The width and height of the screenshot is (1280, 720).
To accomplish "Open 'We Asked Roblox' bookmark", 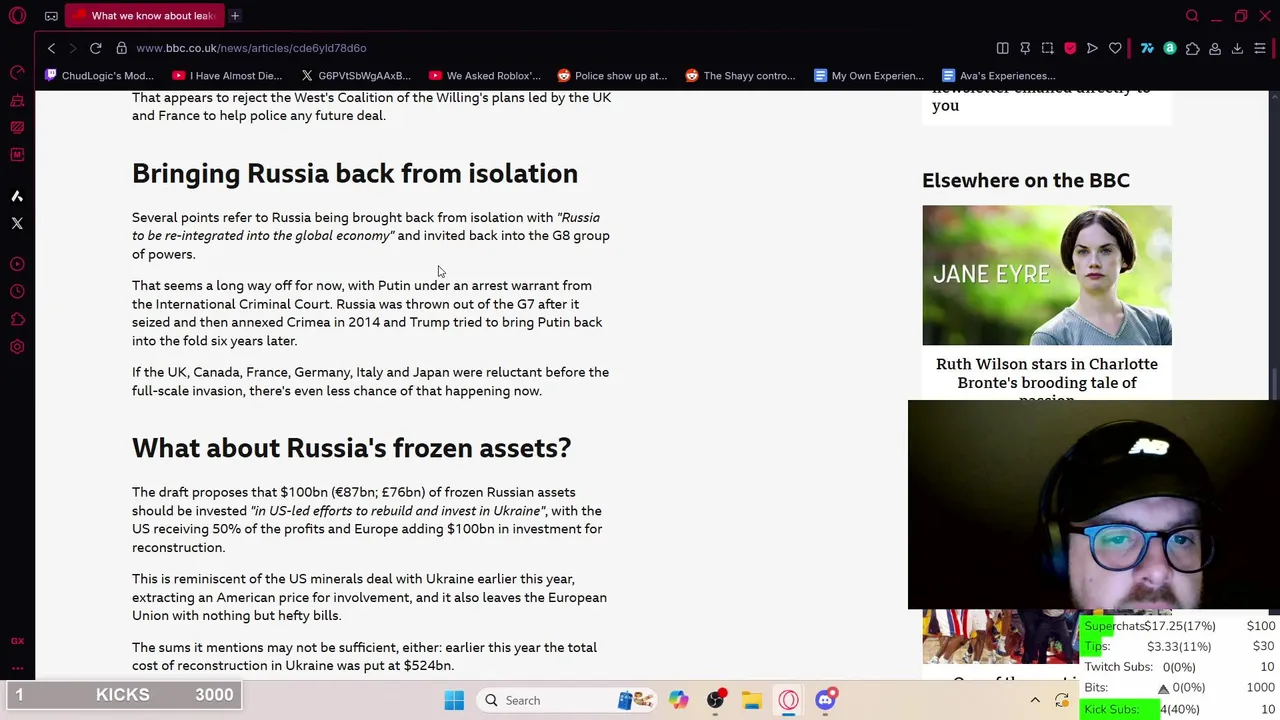I will (485, 76).
